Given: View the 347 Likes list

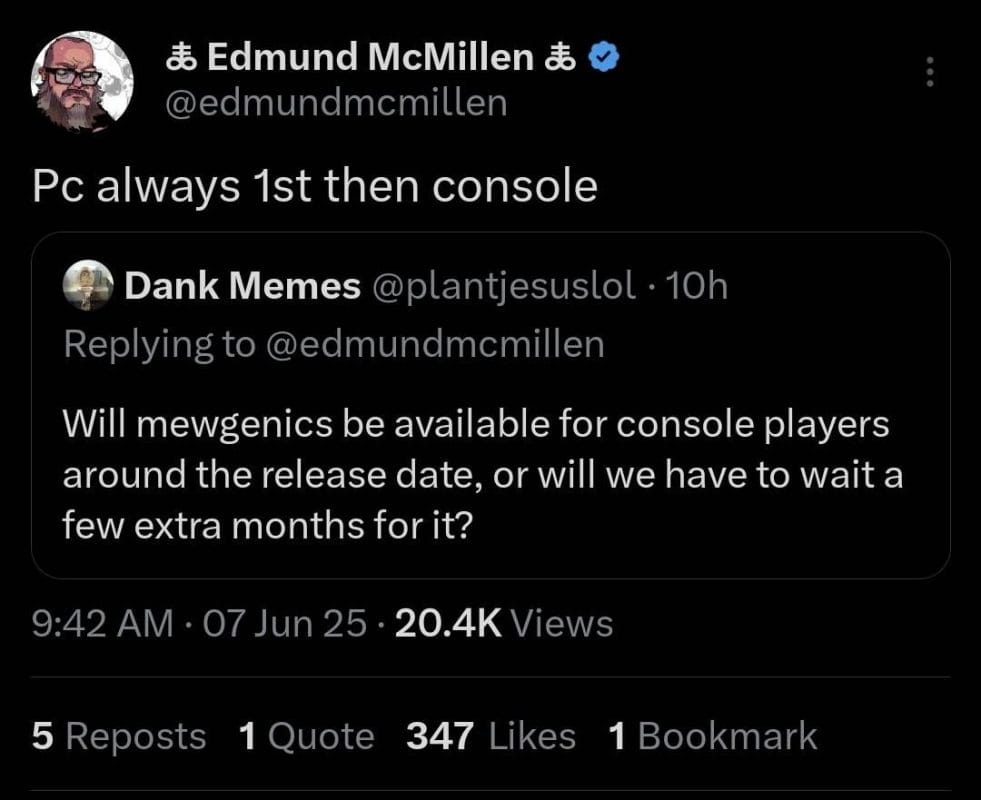Looking at the screenshot, I should click(x=491, y=737).
